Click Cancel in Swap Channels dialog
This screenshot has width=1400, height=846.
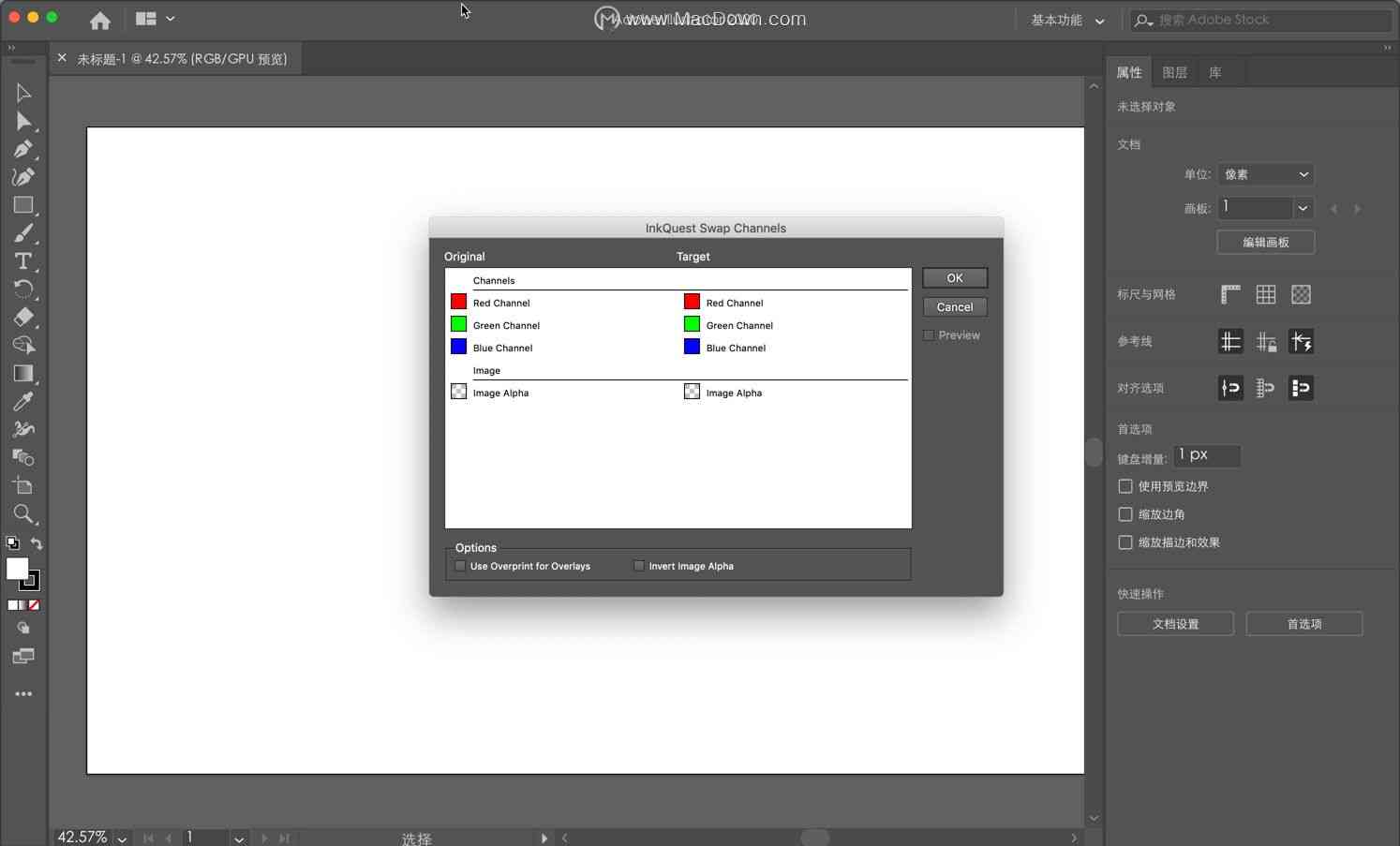click(x=955, y=307)
